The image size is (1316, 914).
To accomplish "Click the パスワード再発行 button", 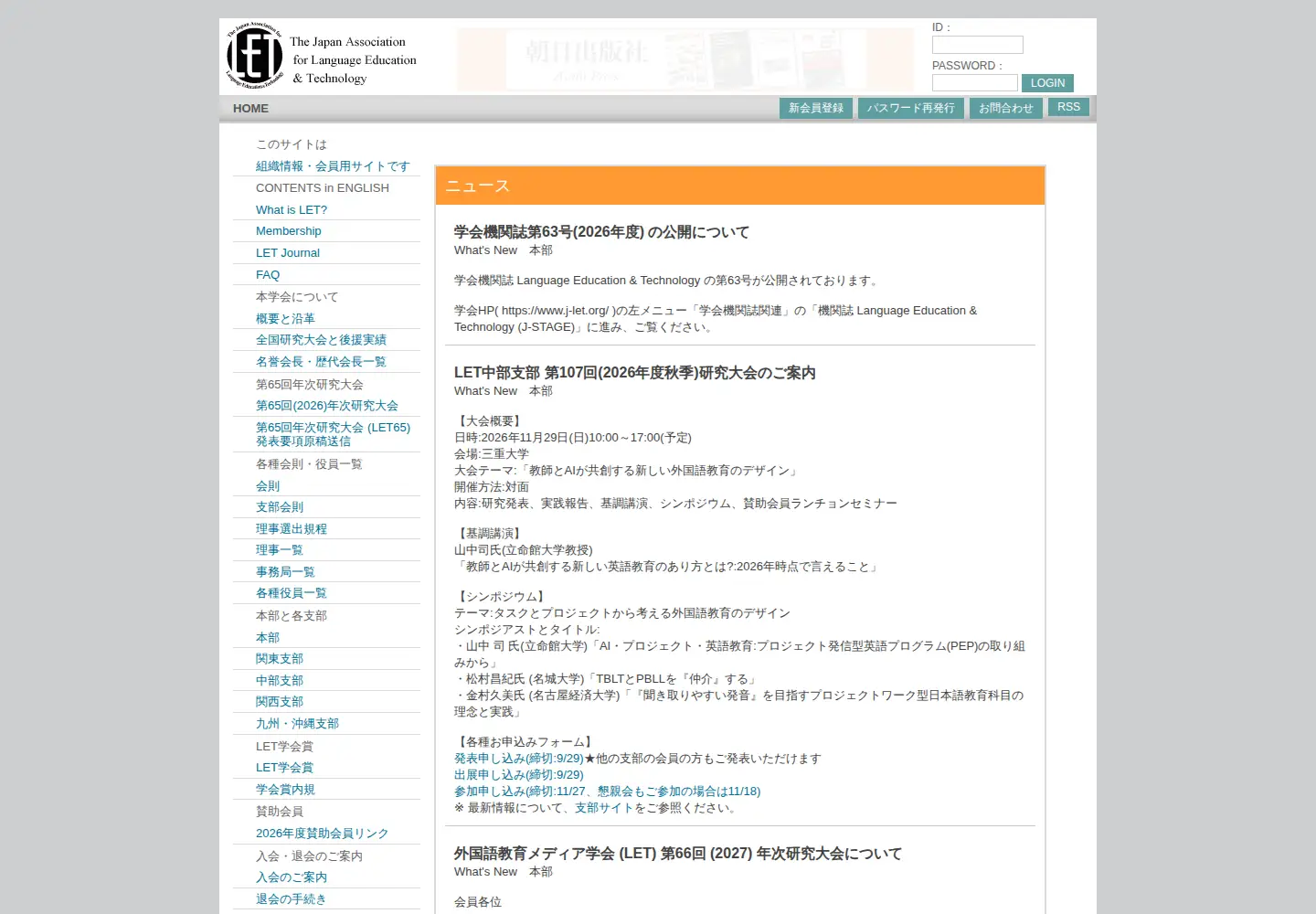I will click(910, 108).
